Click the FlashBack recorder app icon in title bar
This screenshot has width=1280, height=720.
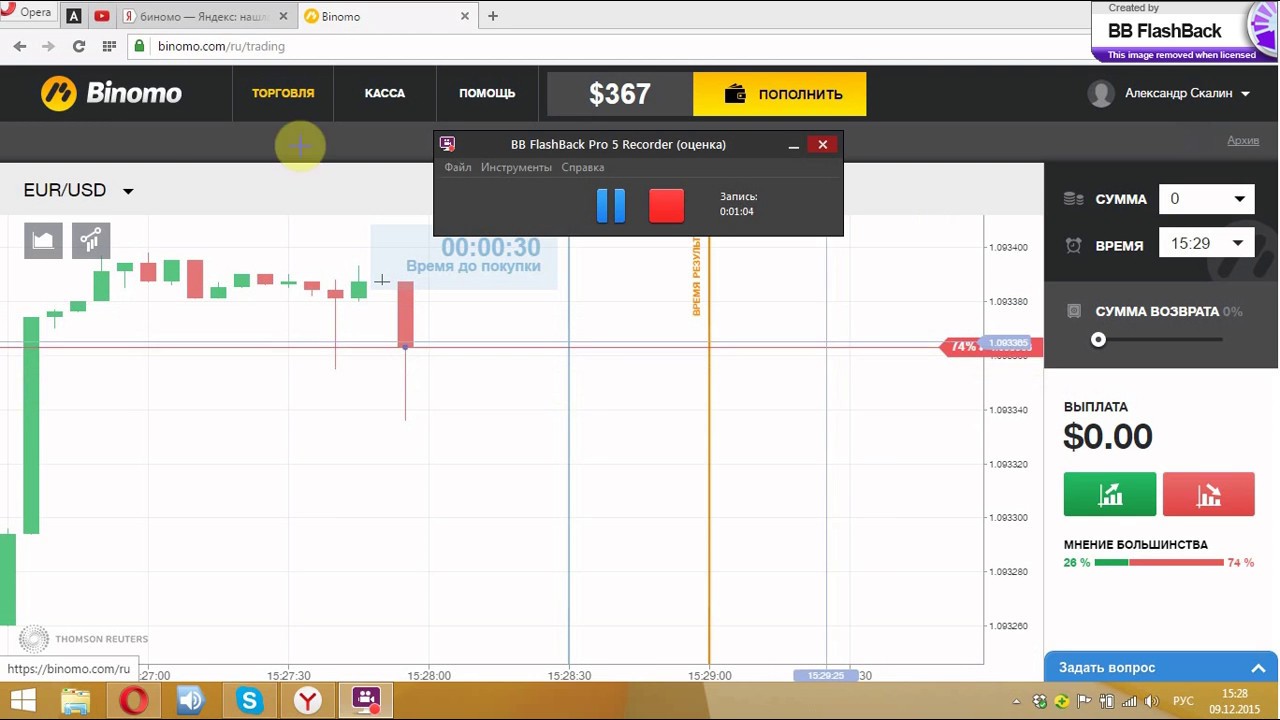coord(447,144)
